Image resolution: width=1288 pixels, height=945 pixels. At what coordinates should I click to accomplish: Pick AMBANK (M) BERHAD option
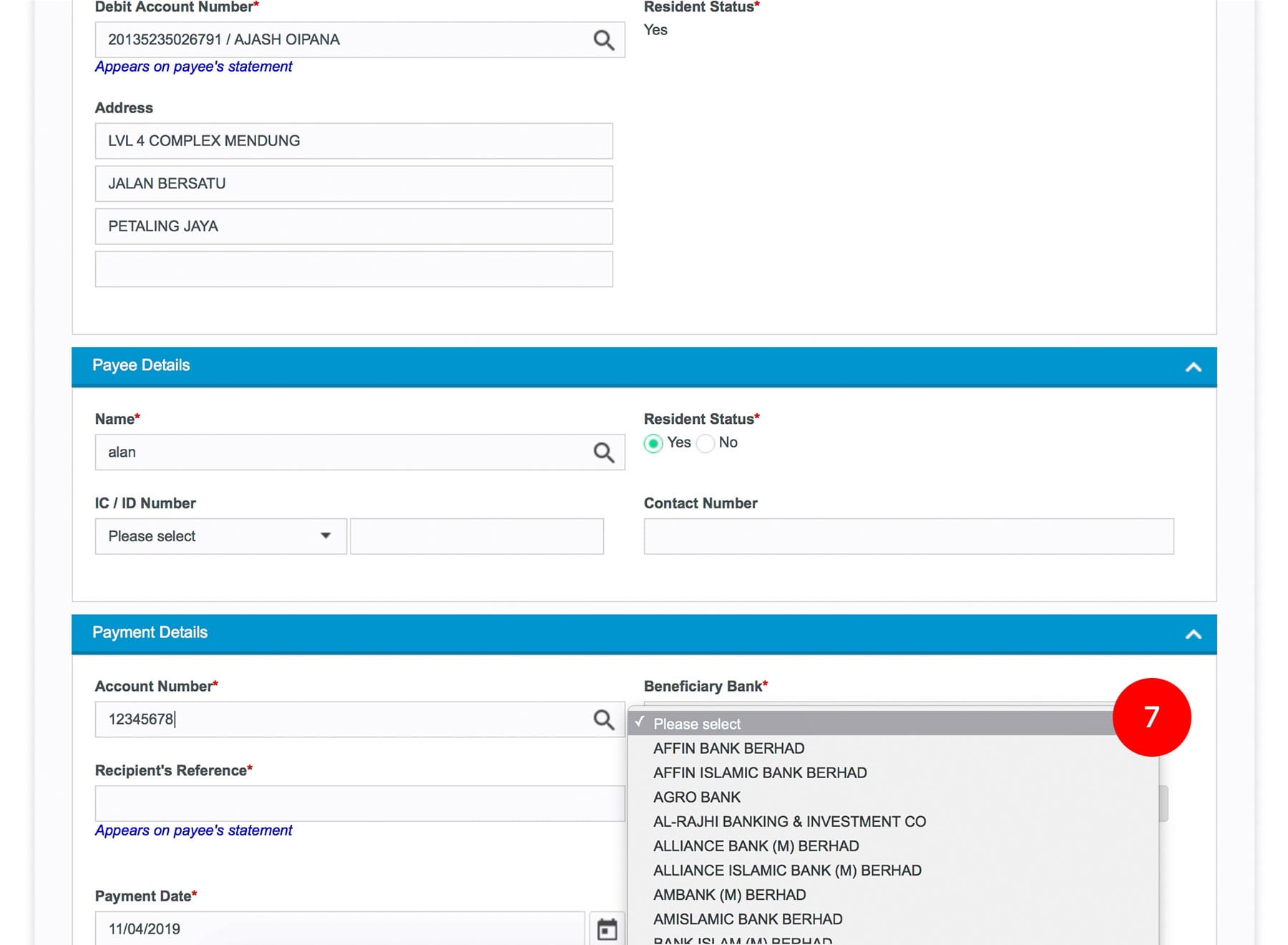[729, 895]
